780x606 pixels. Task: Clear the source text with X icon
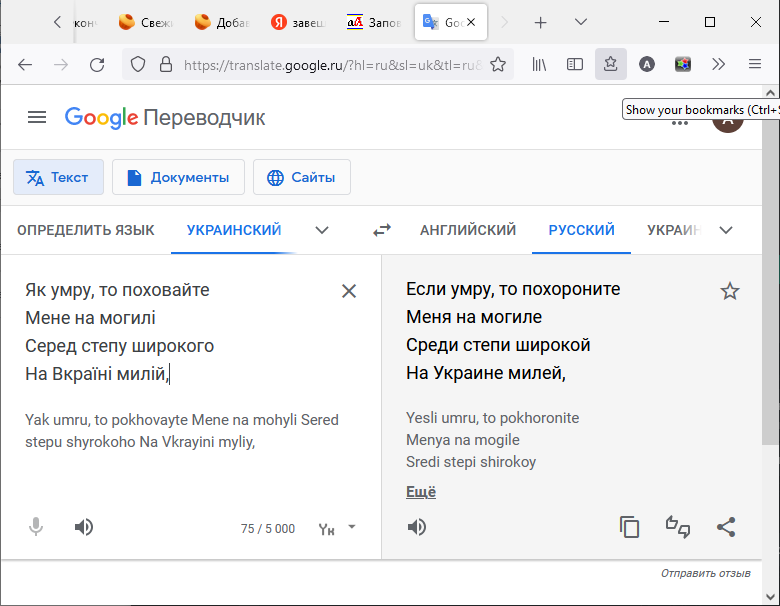[349, 291]
